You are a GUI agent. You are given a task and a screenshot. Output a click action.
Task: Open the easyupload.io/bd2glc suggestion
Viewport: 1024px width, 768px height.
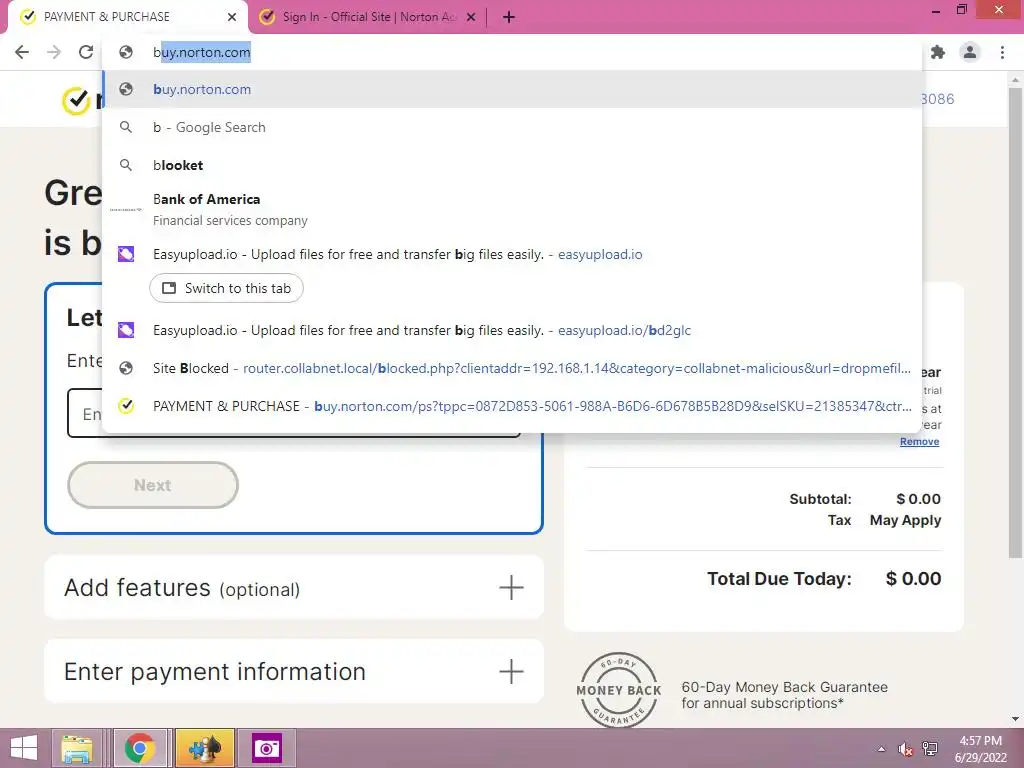point(513,330)
